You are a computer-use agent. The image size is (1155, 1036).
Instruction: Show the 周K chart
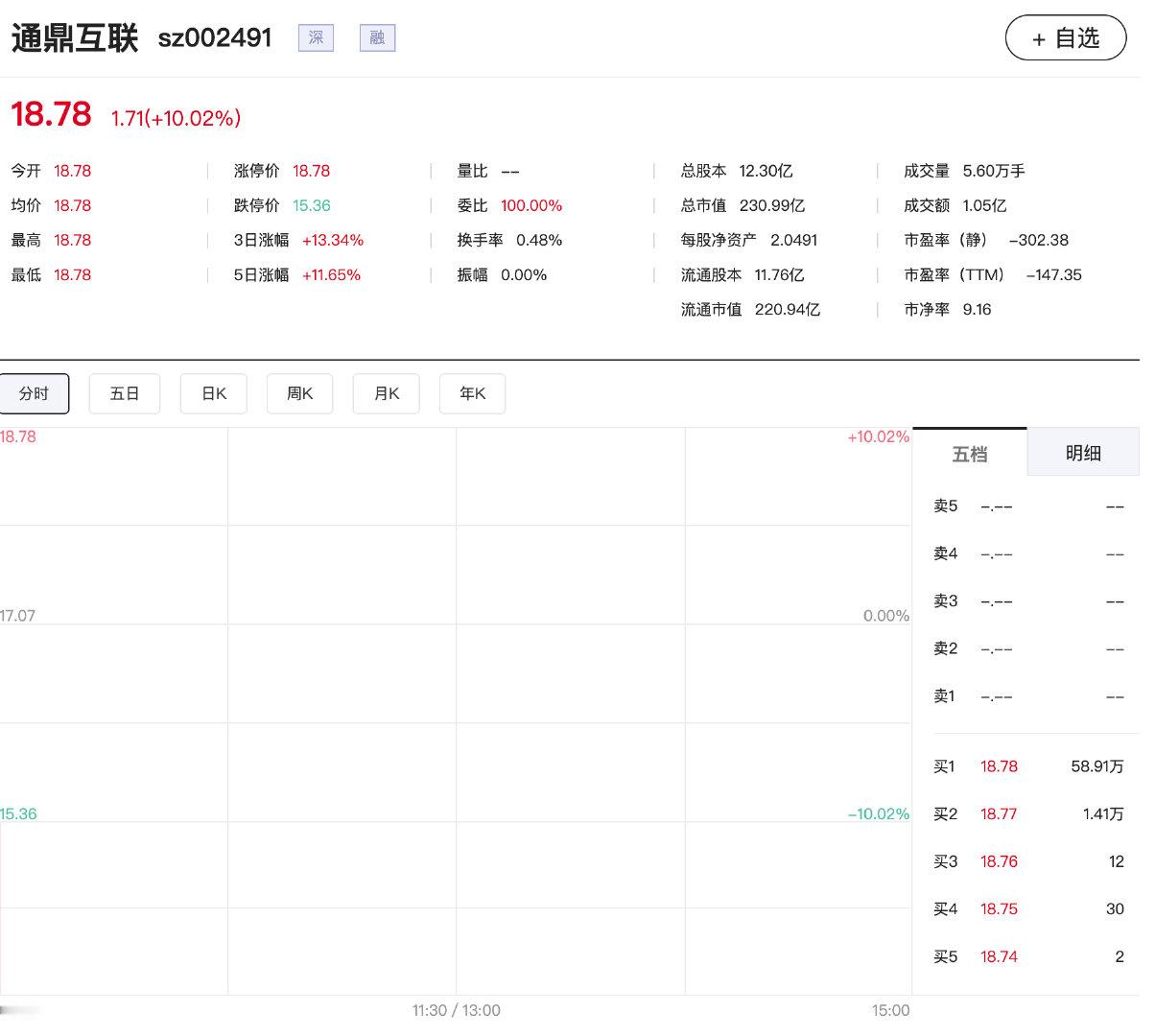(299, 393)
